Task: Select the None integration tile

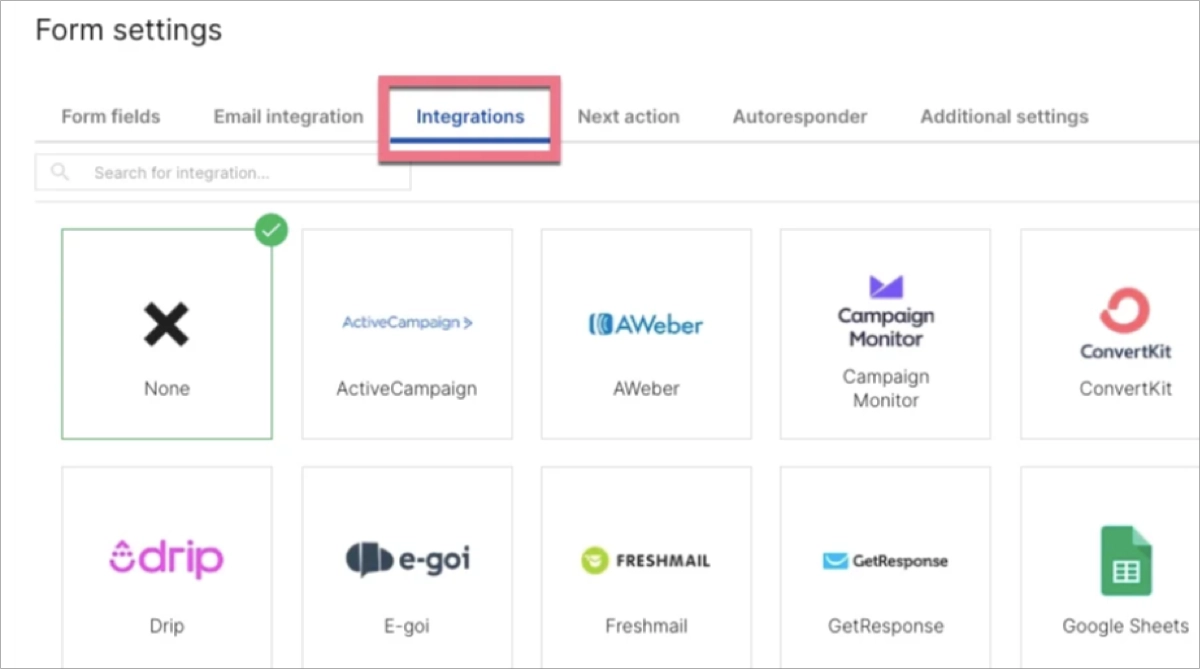Action: click(x=166, y=334)
